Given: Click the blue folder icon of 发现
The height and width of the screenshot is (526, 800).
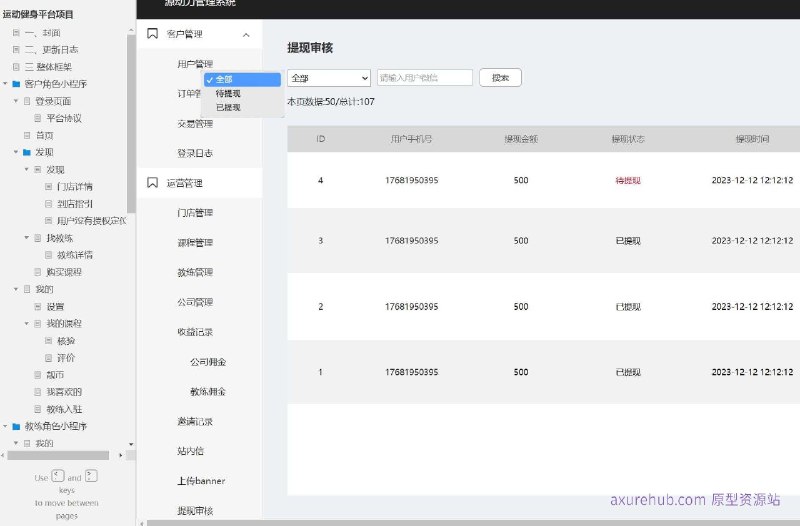Looking at the screenshot, I should point(27,152).
